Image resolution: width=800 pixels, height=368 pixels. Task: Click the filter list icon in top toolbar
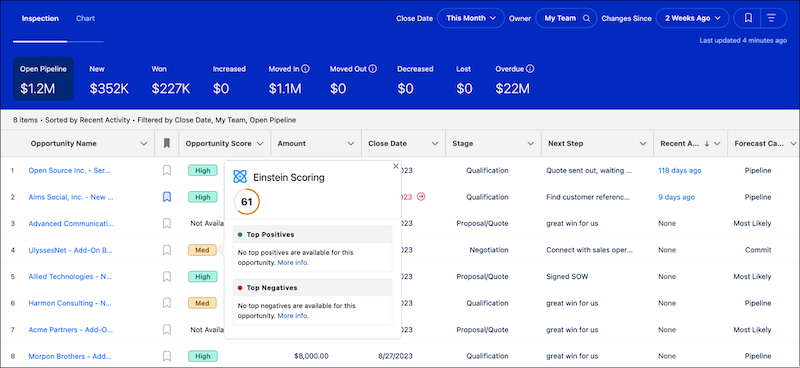pyautogui.click(x=771, y=18)
